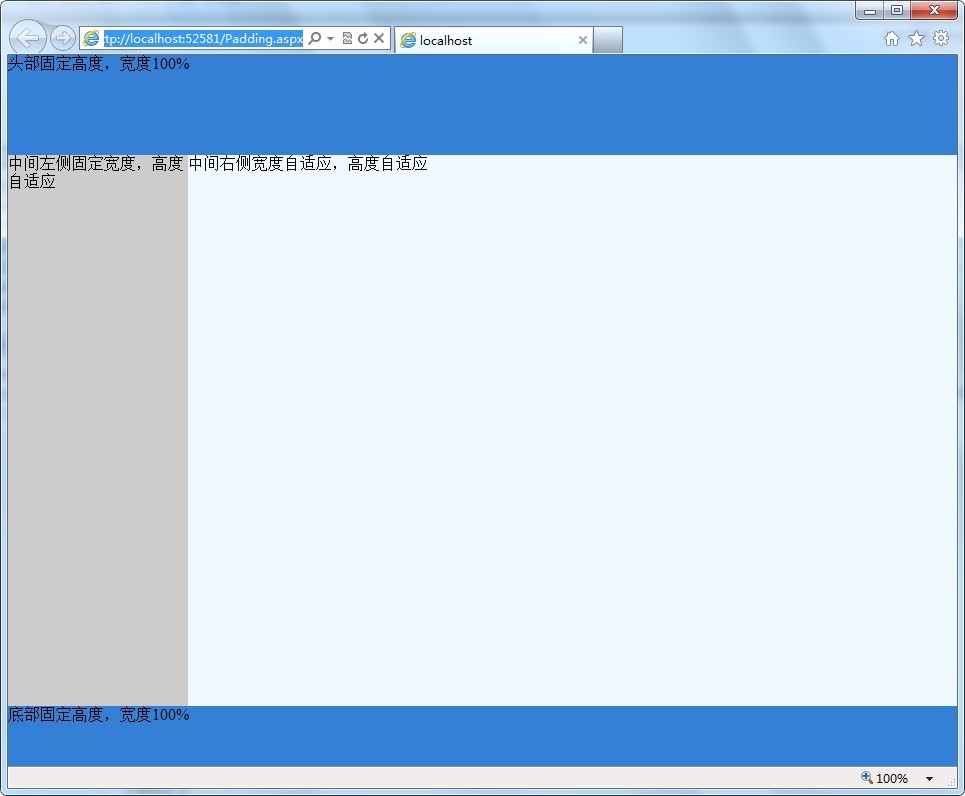Close the Internet Explorer window

pos(934,10)
